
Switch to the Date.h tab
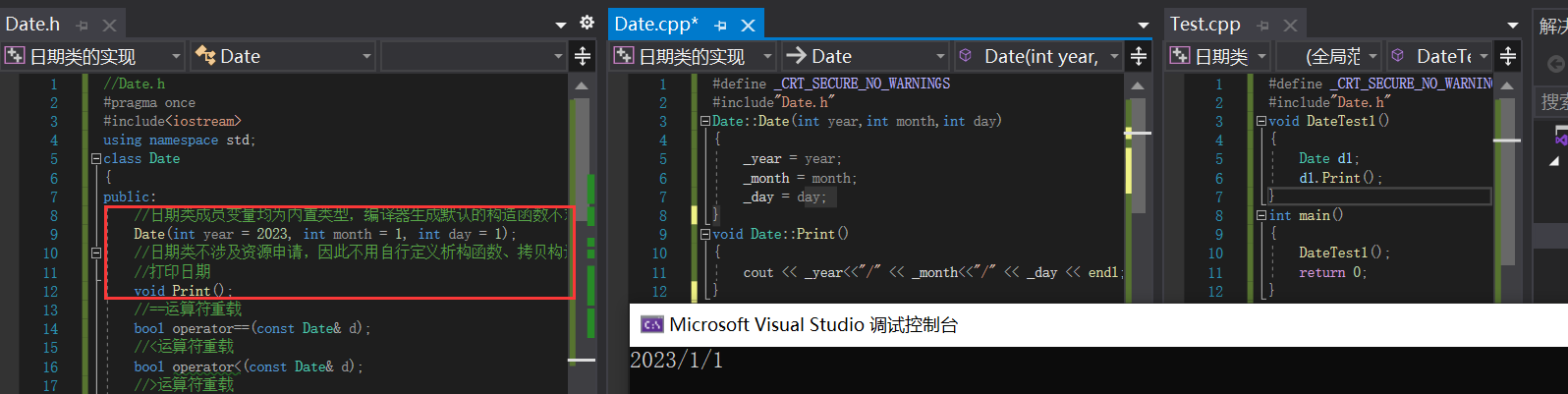pyautogui.click(x=32, y=25)
